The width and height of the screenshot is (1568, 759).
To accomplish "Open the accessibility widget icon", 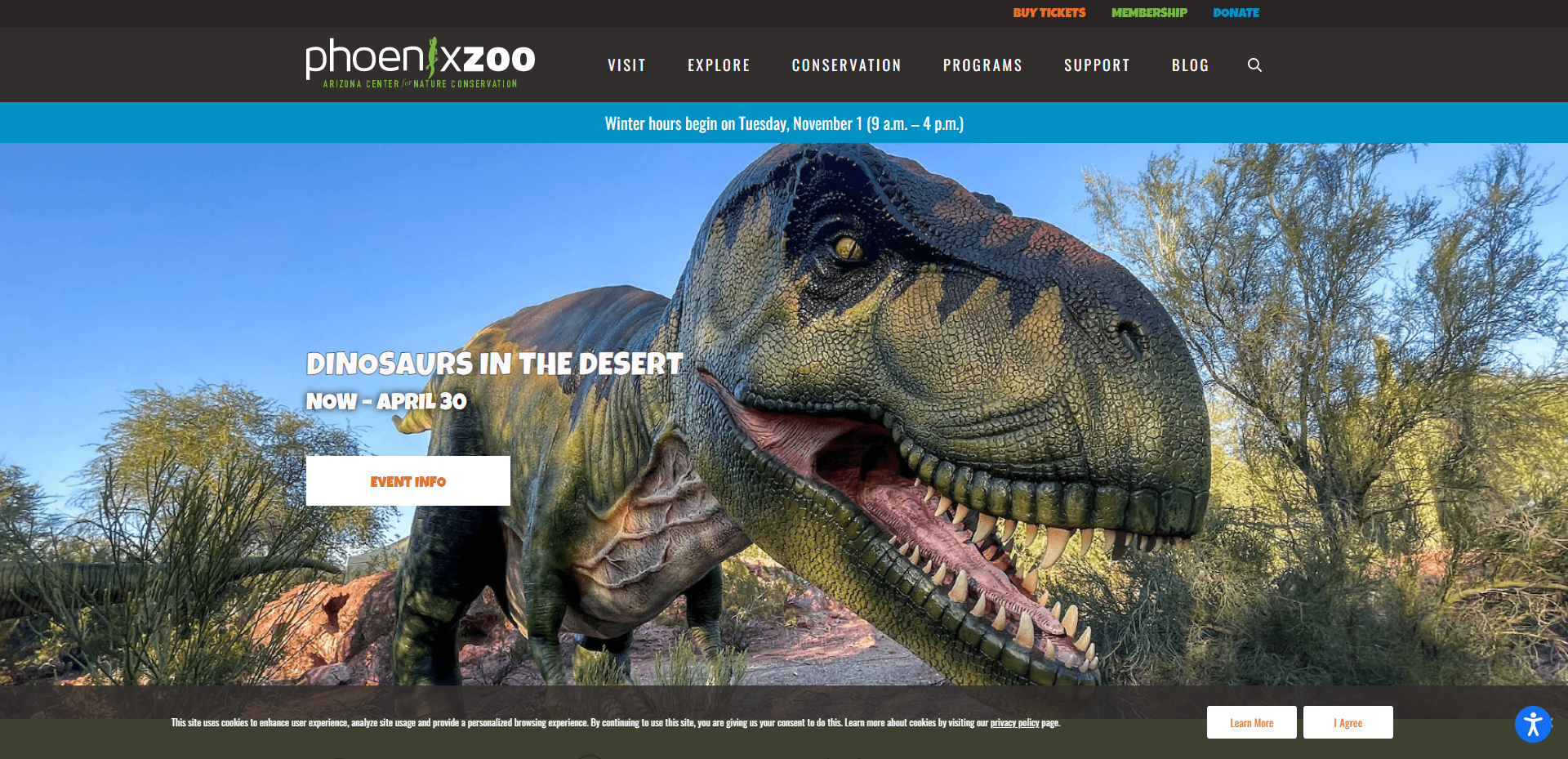I will pyautogui.click(x=1533, y=724).
